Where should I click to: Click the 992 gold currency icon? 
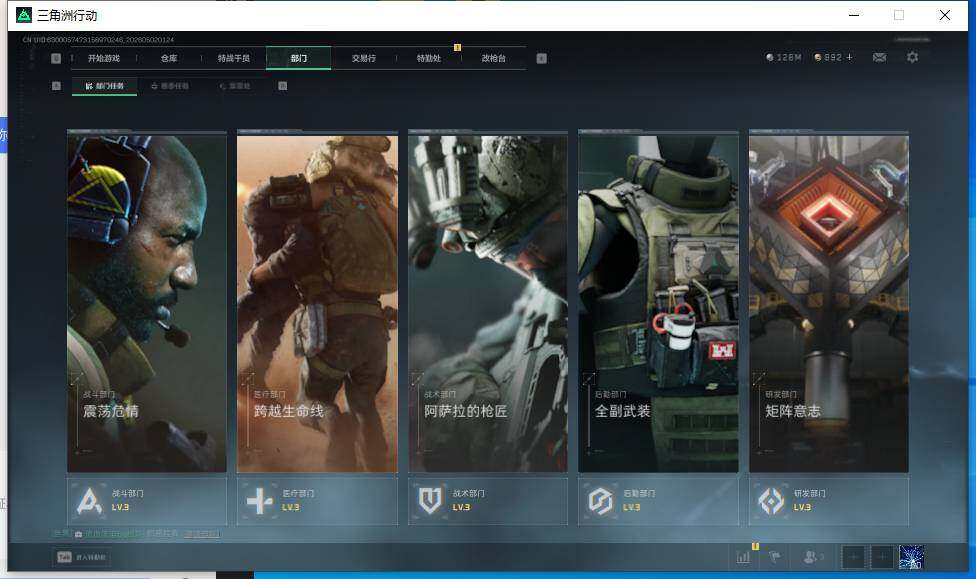pos(818,57)
